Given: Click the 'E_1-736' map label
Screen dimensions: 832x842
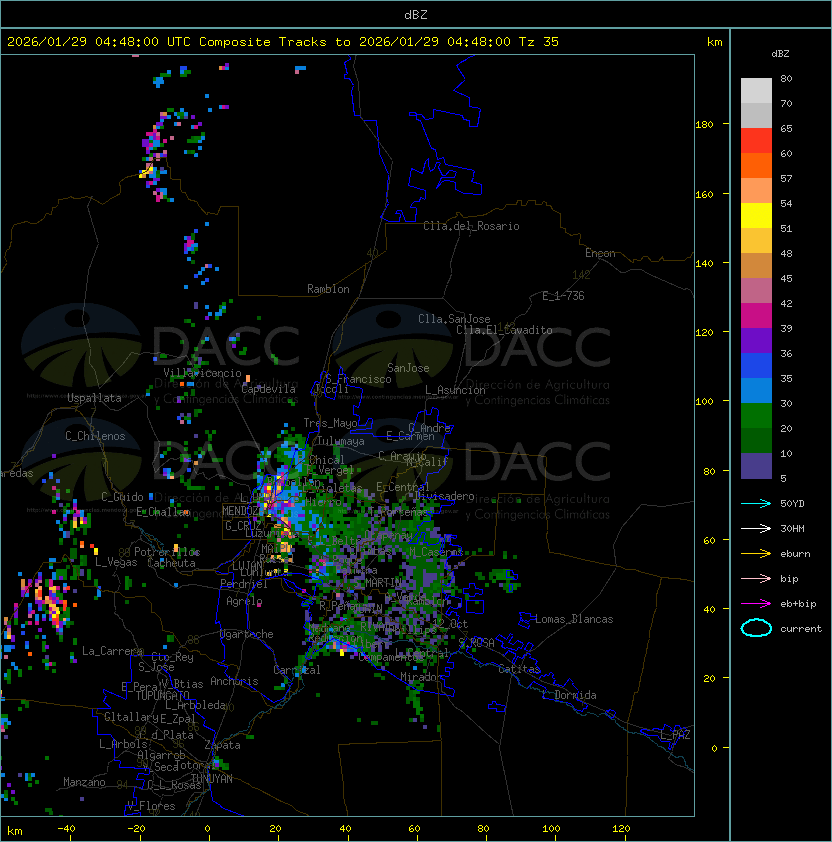Looking at the screenshot, I should click(563, 296).
